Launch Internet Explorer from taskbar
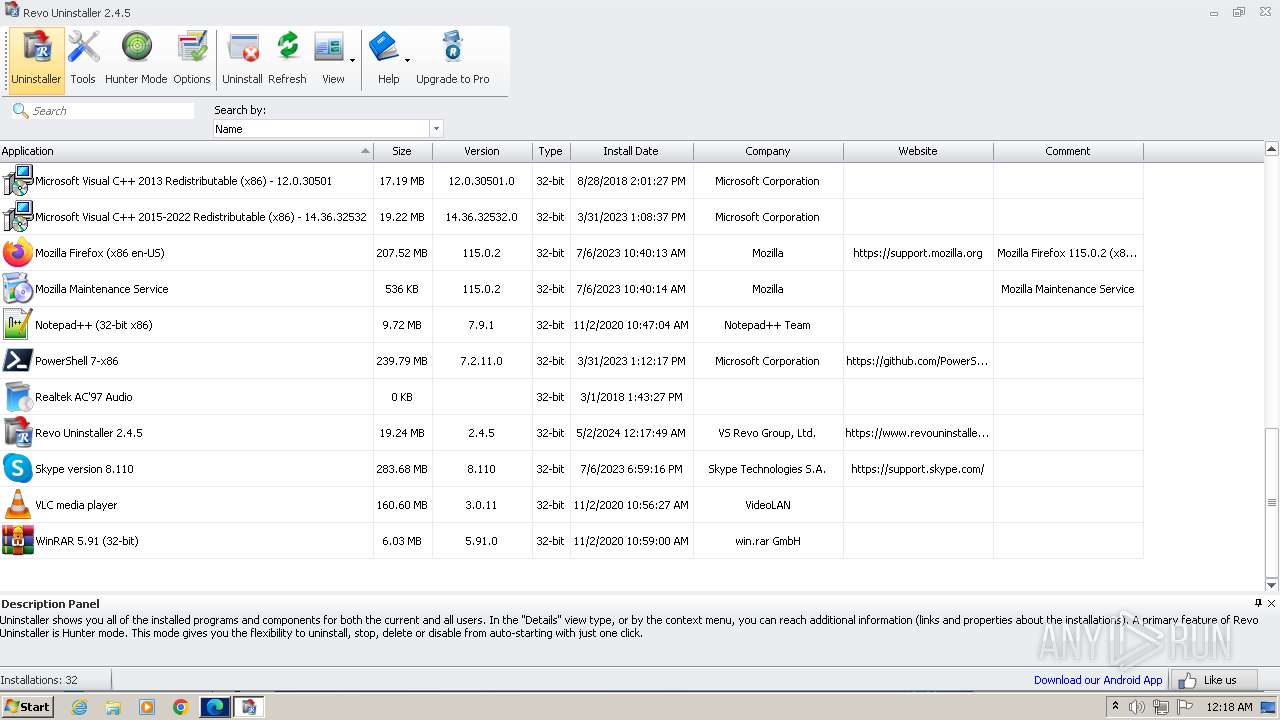The image size is (1280, 720). (x=79, y=707)
